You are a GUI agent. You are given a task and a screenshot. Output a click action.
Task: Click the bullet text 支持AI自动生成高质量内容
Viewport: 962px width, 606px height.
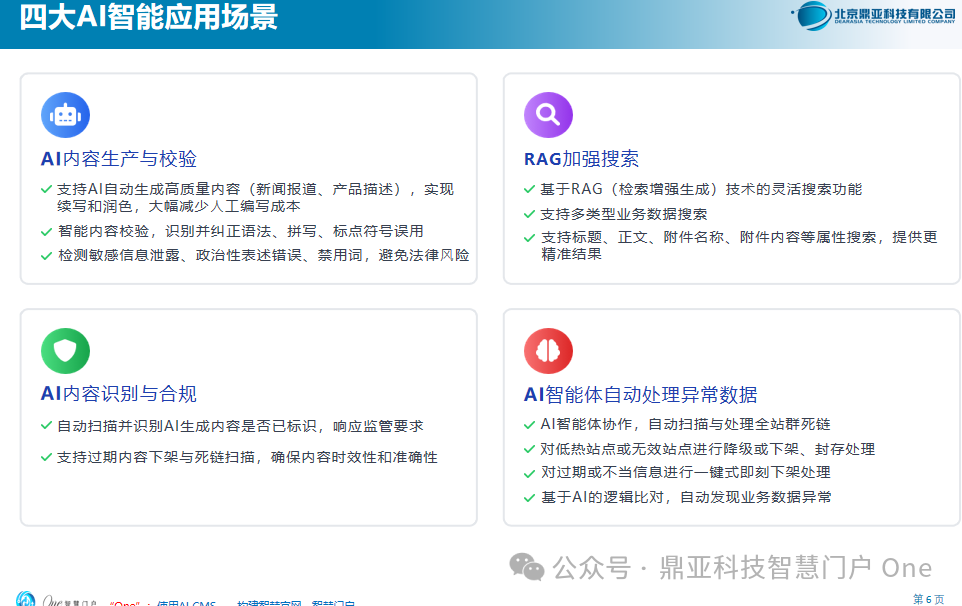[x=256, y=198]
